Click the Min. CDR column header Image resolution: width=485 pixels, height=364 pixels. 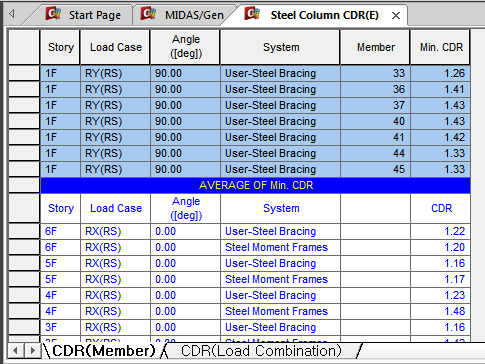(x=441, y=47)
